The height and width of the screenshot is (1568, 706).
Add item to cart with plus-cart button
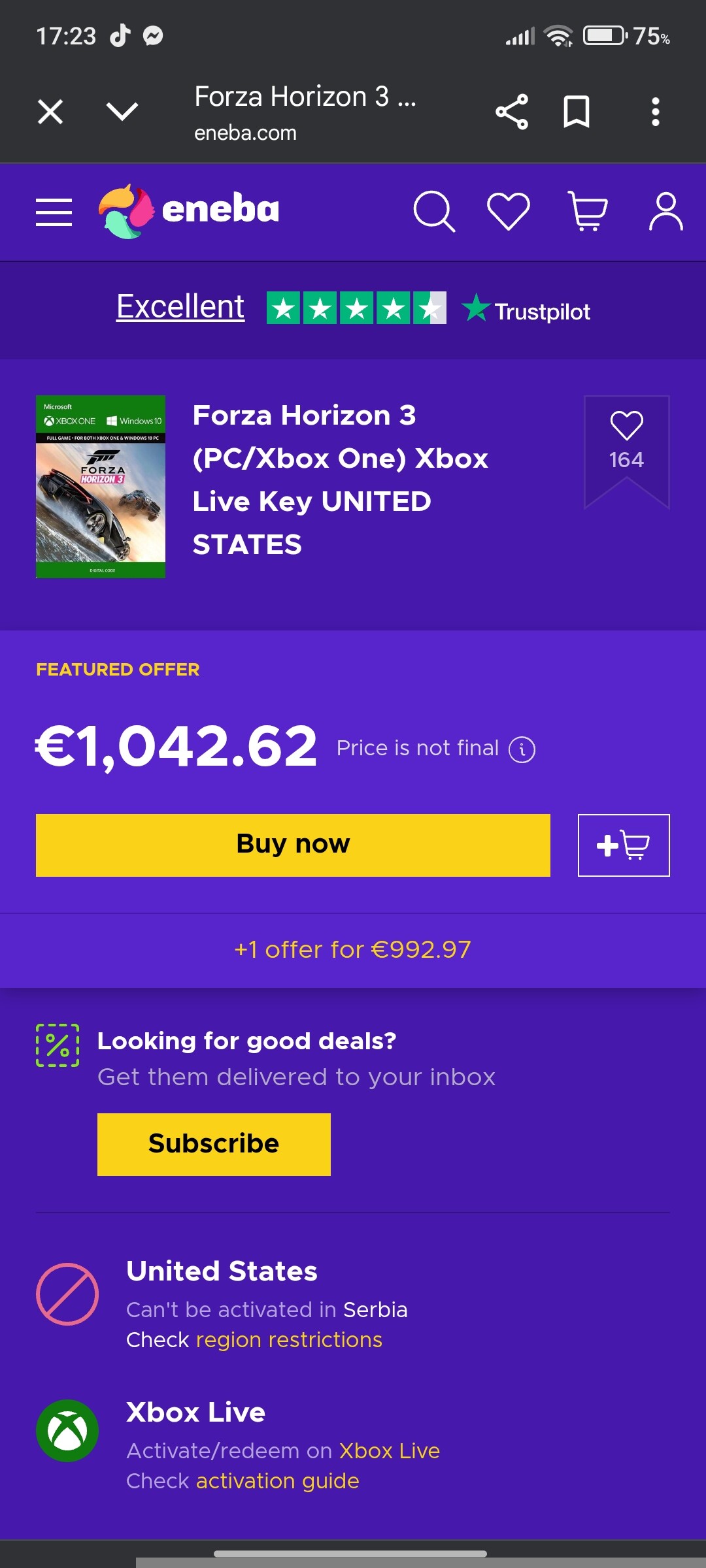(x=624, y=845)
